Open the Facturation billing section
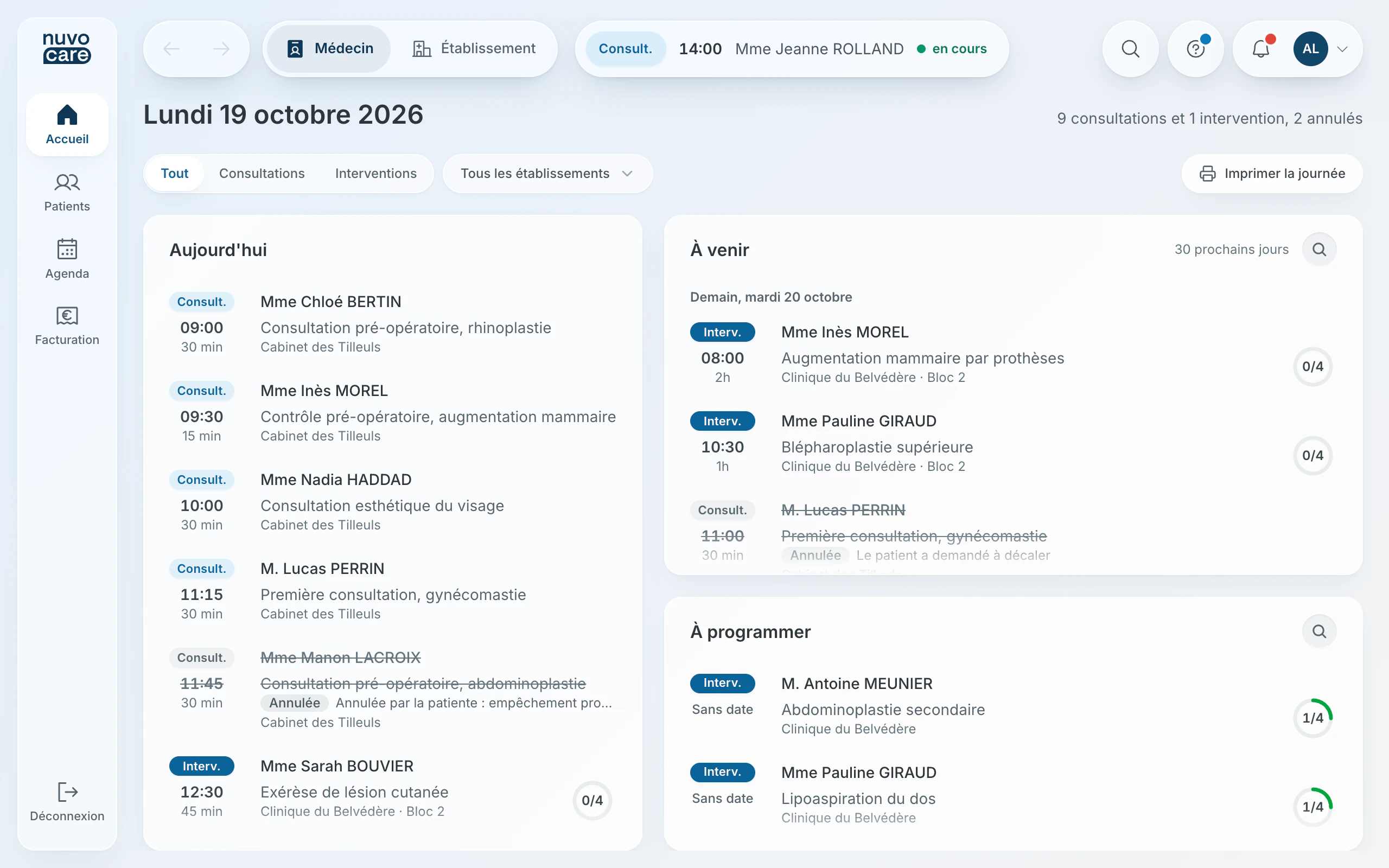 (67, 325)
